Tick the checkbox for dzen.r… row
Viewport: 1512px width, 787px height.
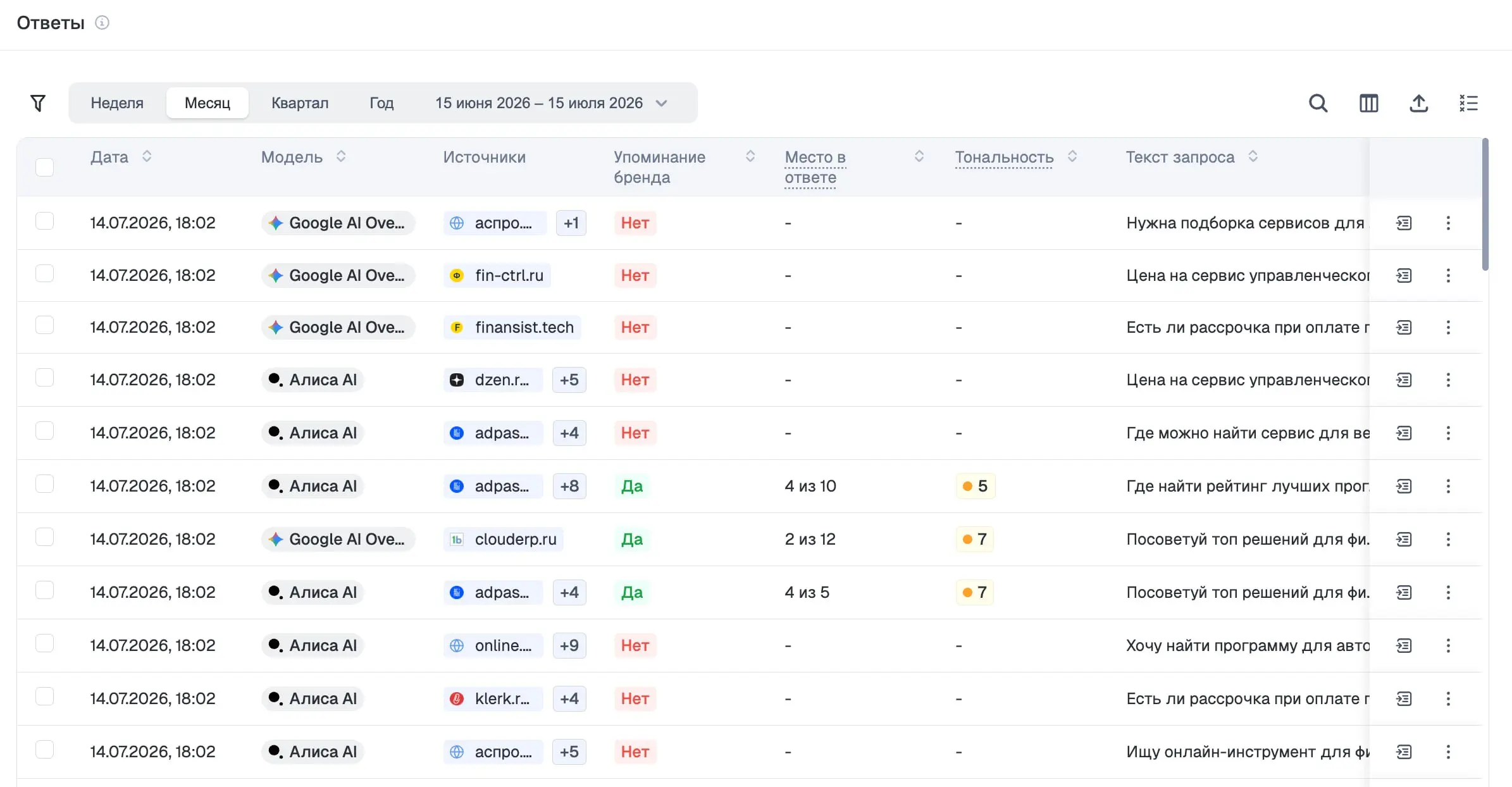pyautogui.click(x=44, y=378)
